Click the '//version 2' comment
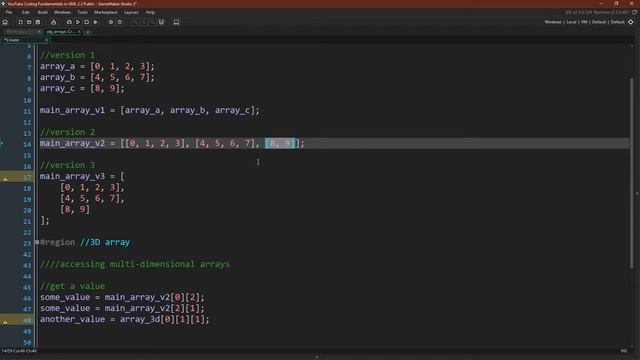 [x=67, y=132]
